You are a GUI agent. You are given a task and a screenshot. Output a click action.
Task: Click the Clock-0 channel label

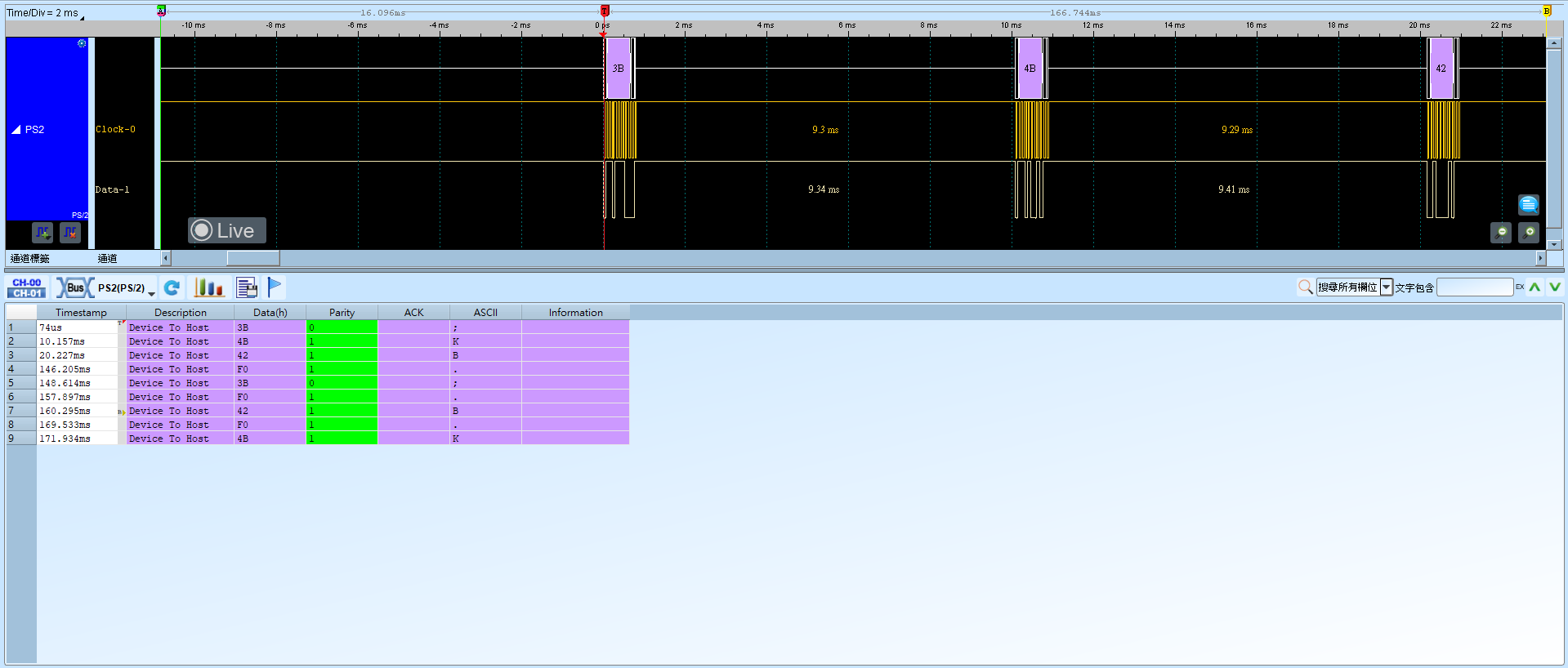[115, 129]
